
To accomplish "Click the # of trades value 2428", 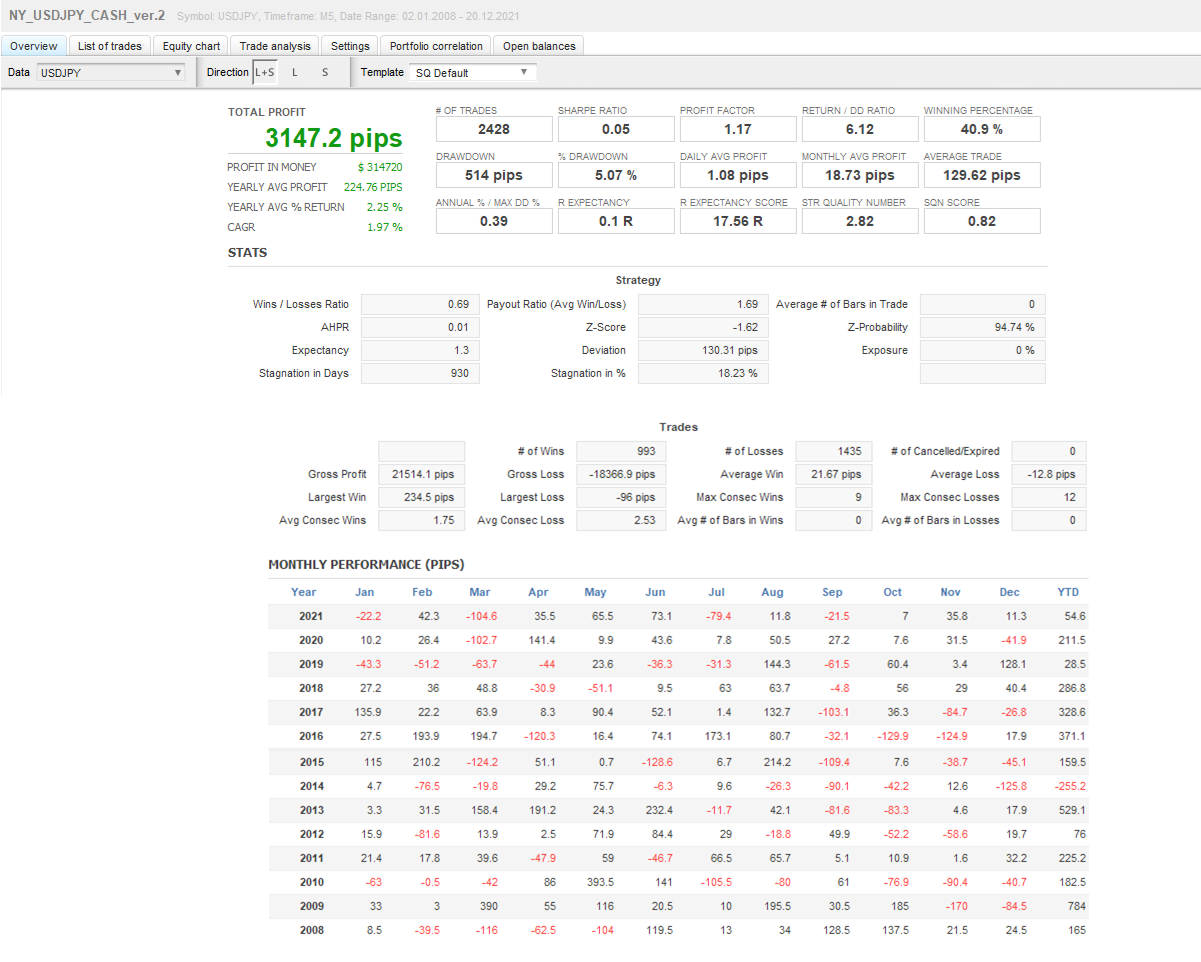I will (x=494, y=129).
